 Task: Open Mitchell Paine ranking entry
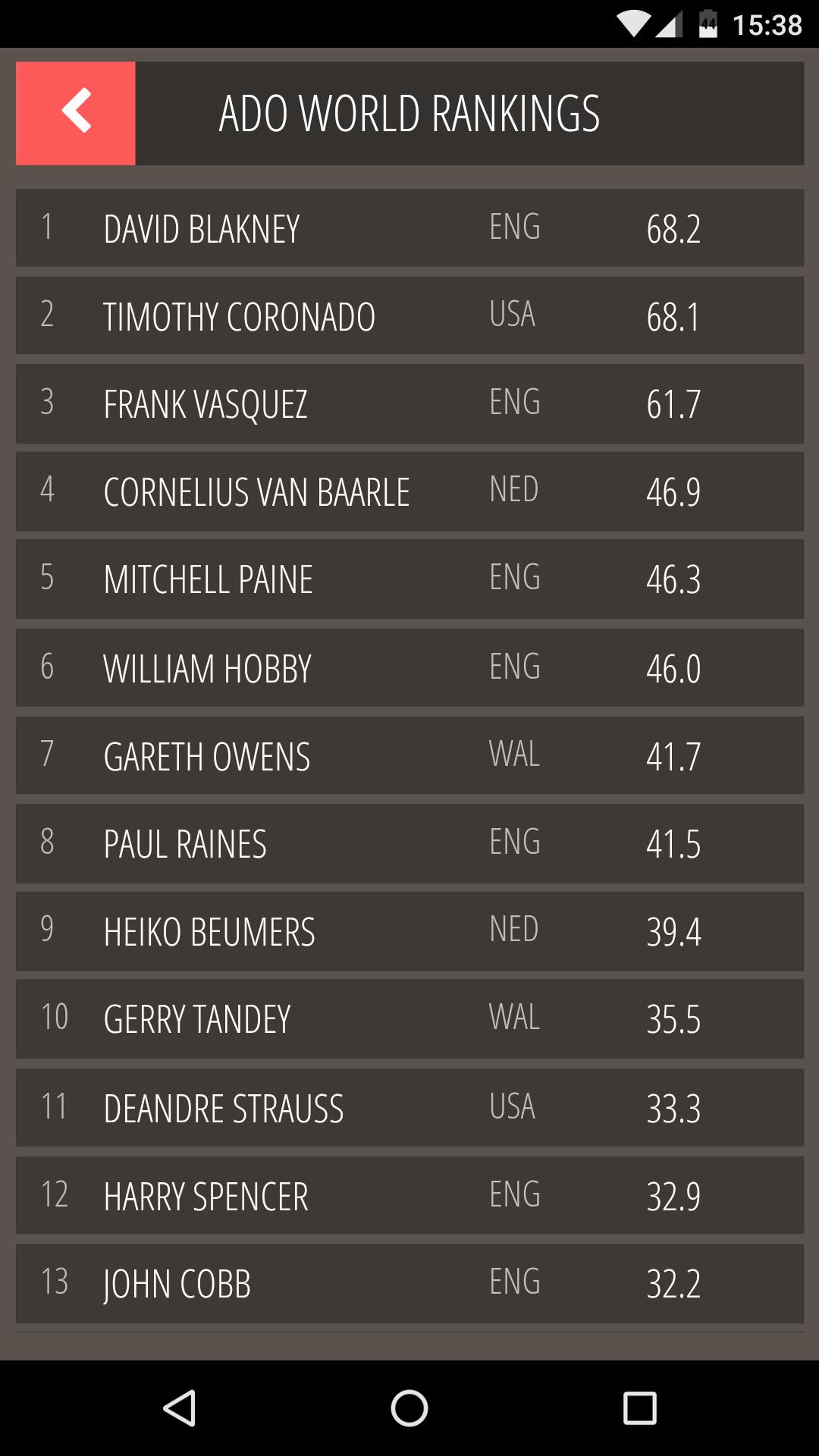click(x=409, y=579)
